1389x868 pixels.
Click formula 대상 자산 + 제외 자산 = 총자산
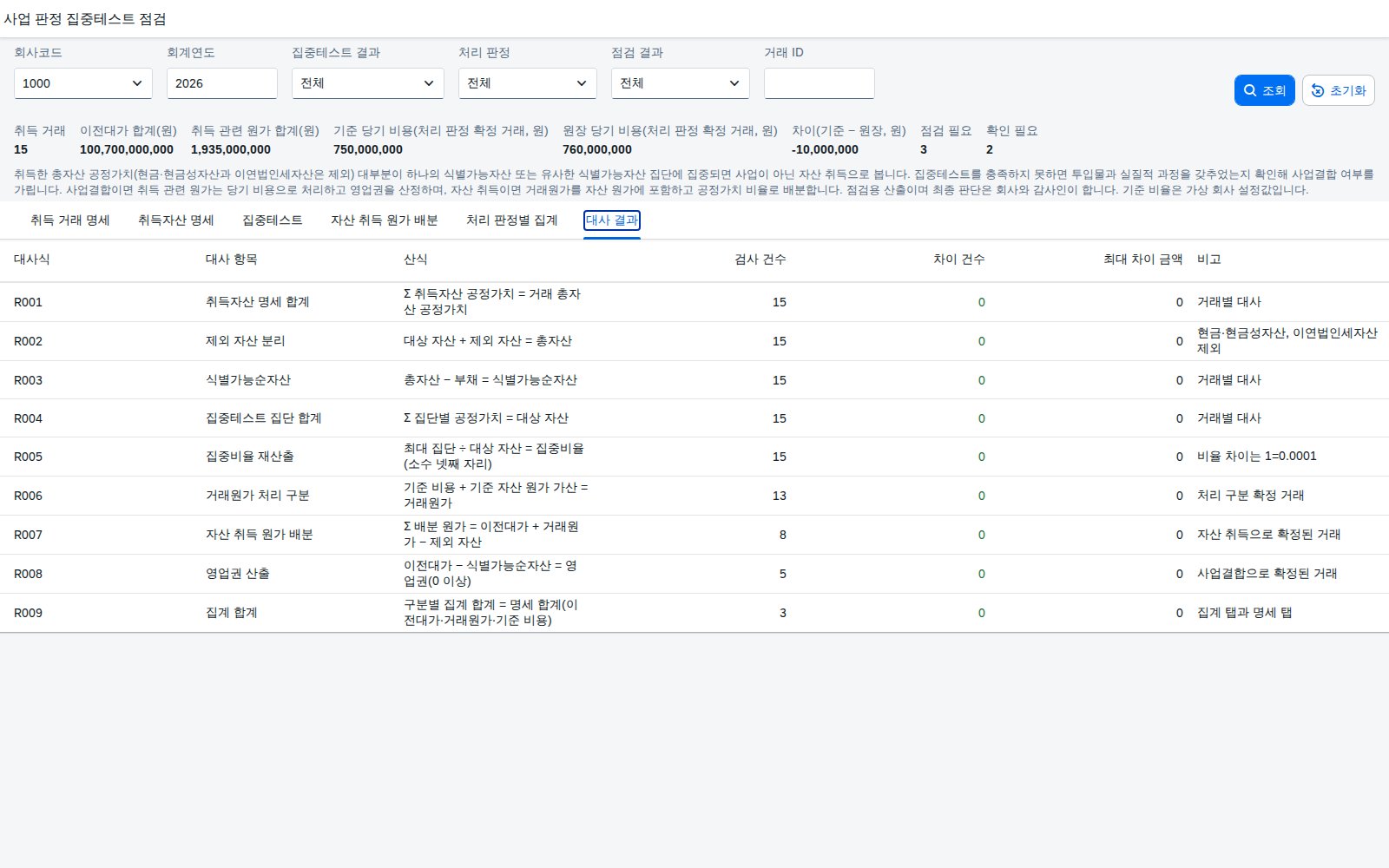pos(488,341)
